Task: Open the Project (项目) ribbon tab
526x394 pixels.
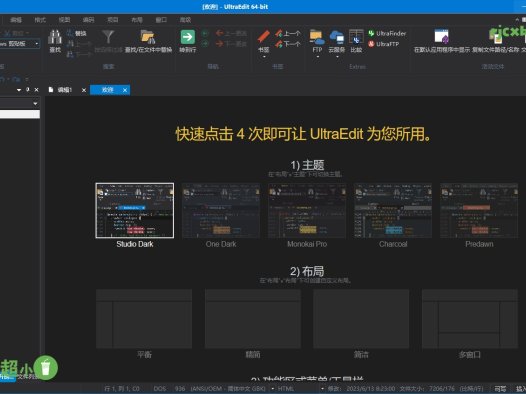Action: tap(113, 20)
